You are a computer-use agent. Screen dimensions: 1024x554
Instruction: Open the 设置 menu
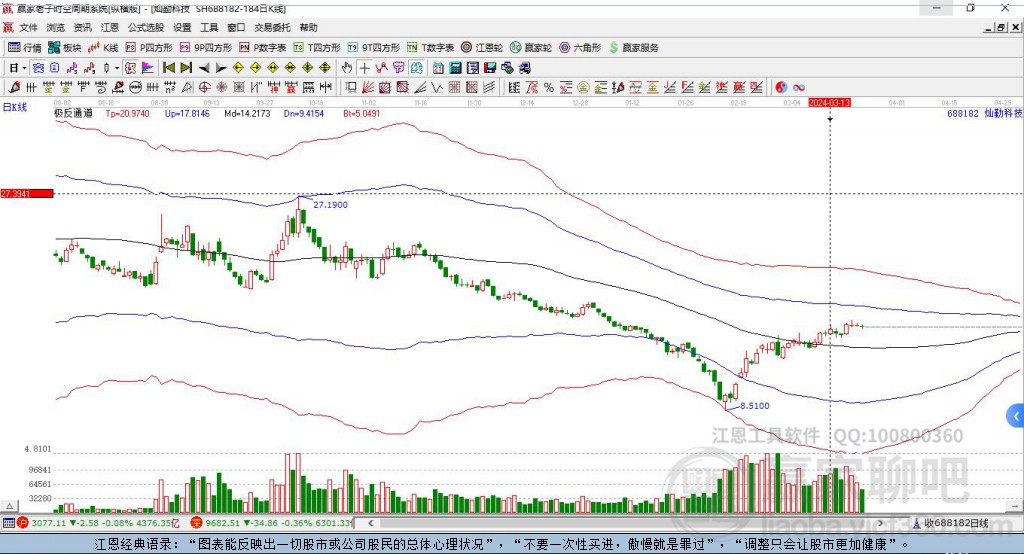click(x=182, y=27)
